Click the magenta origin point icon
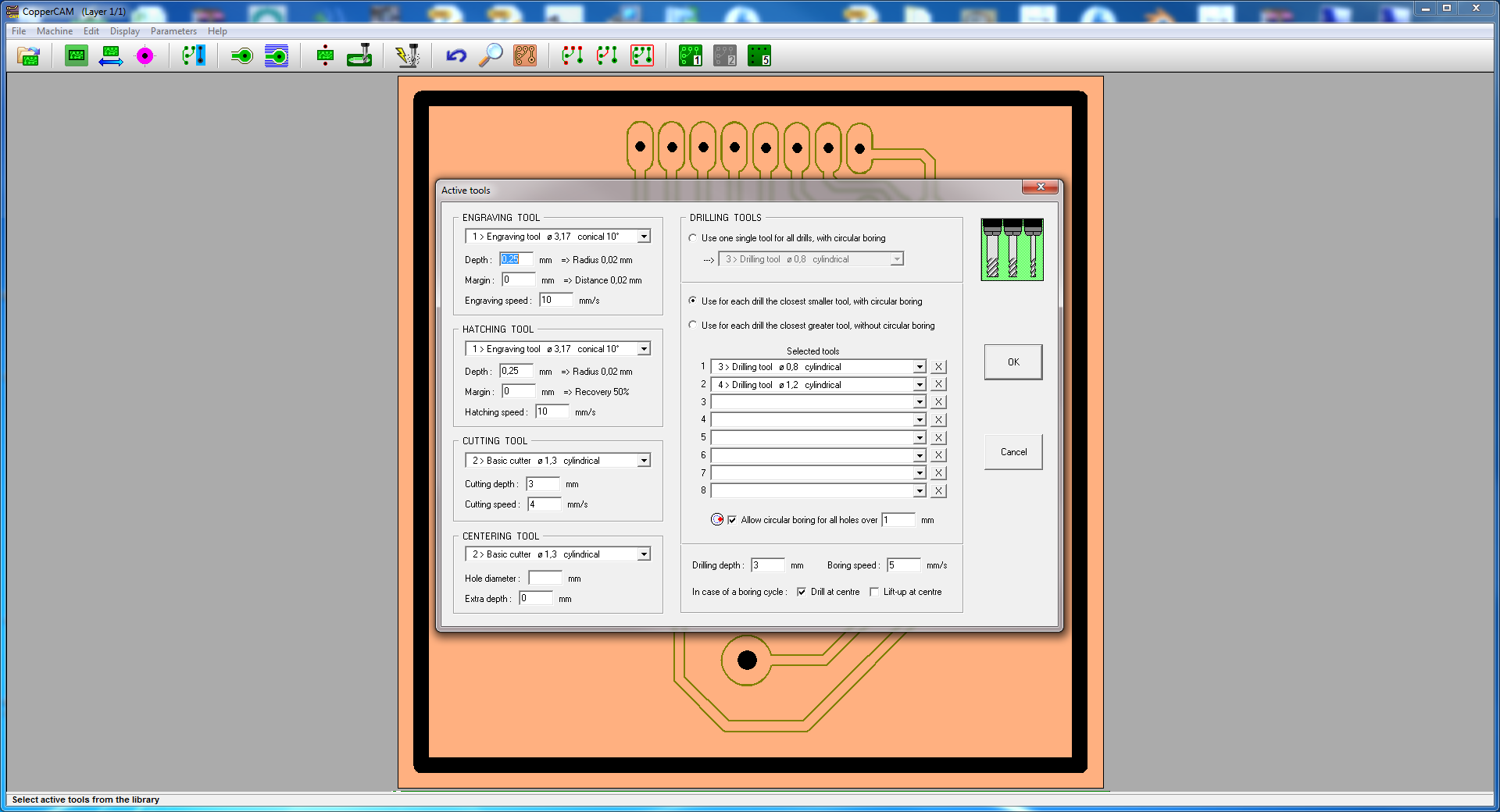This screenshot has width=1500, height=812. tap(145, 56)
